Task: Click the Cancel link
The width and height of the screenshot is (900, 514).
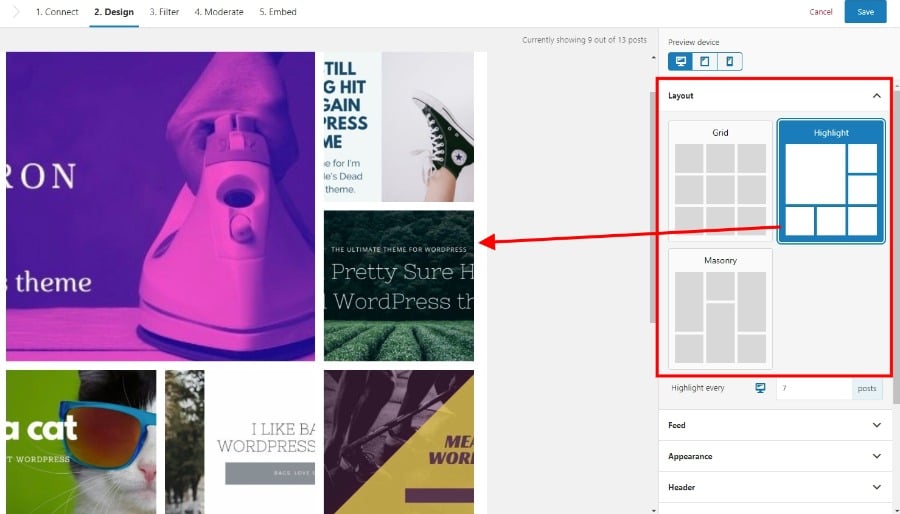Action: point(820,12)
